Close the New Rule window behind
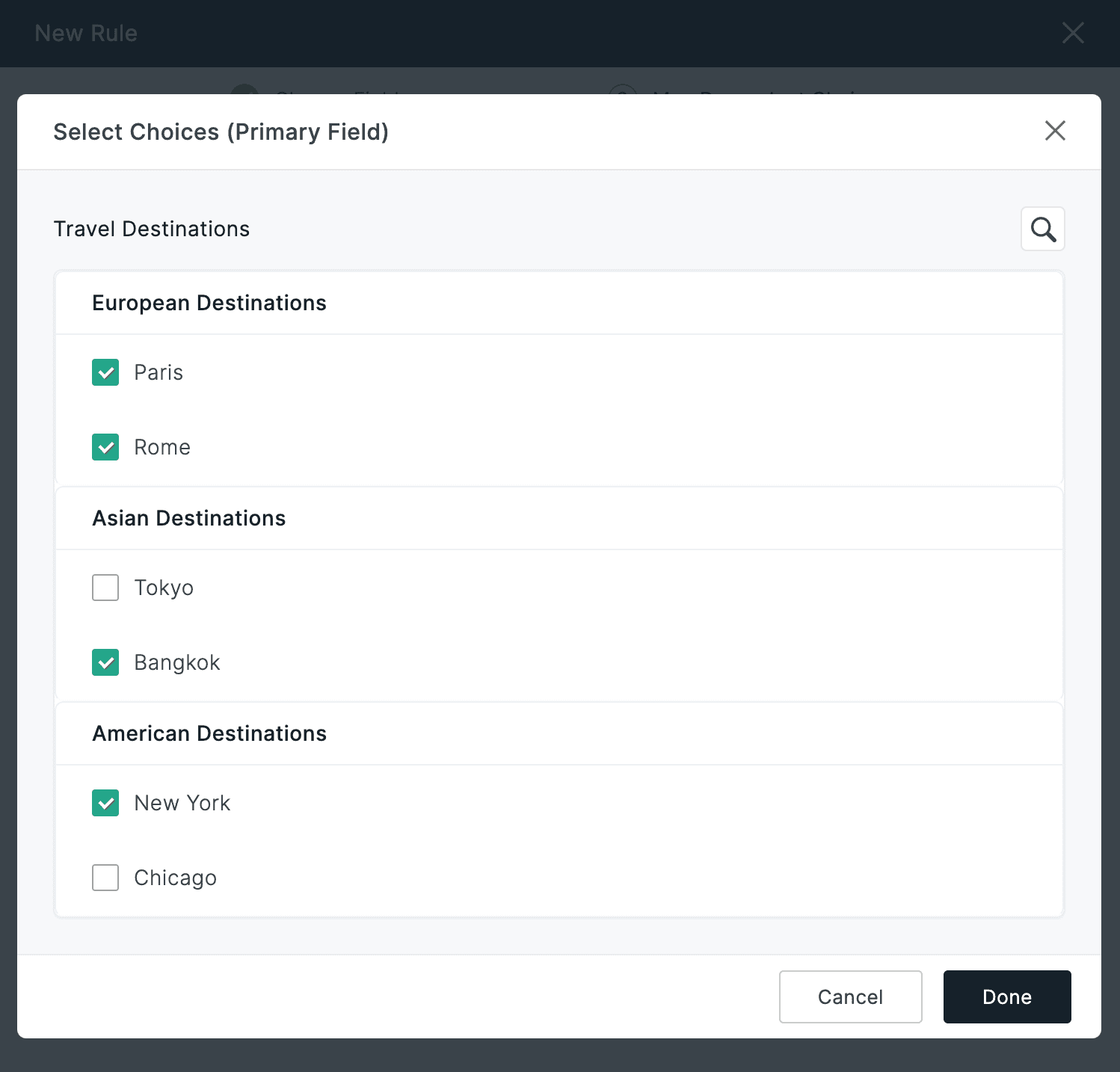Image resolution: width=1120 pixels, height=1072 pixels. [1073, 33]
